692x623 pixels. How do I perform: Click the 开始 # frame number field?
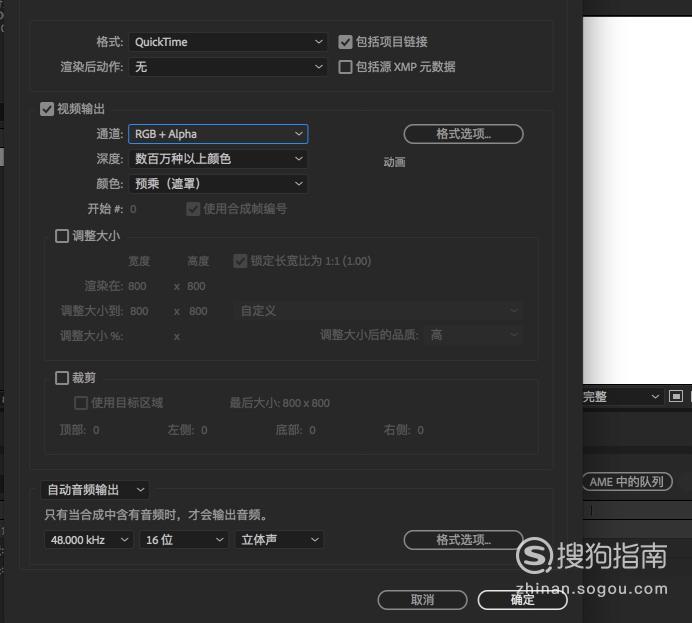coord(133,209)
